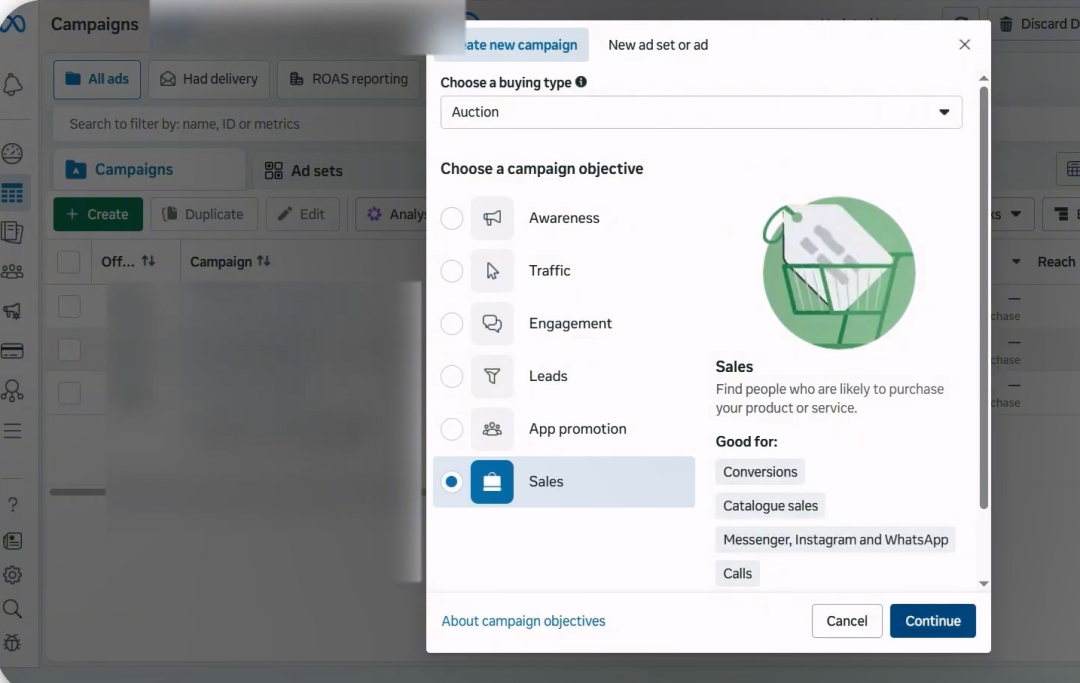
Task: Click the green Create button
Action: pyautogui.click(x=98, y=214)
